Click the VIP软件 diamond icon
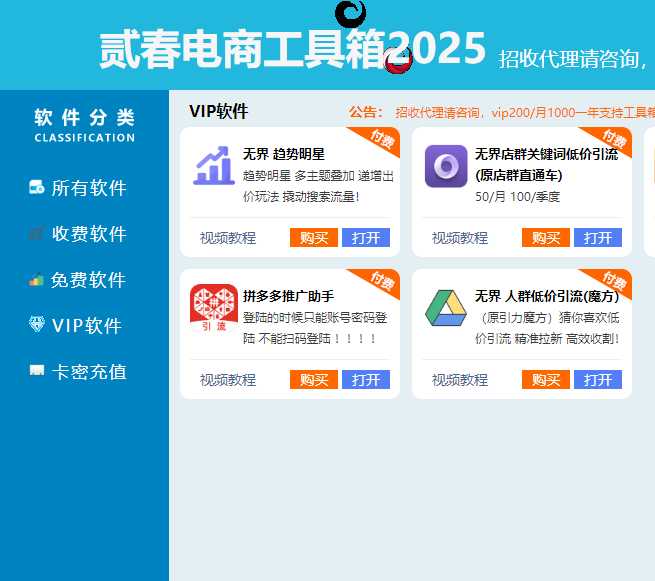The height and width of the screenshot is (581, 655). [37, 324]
